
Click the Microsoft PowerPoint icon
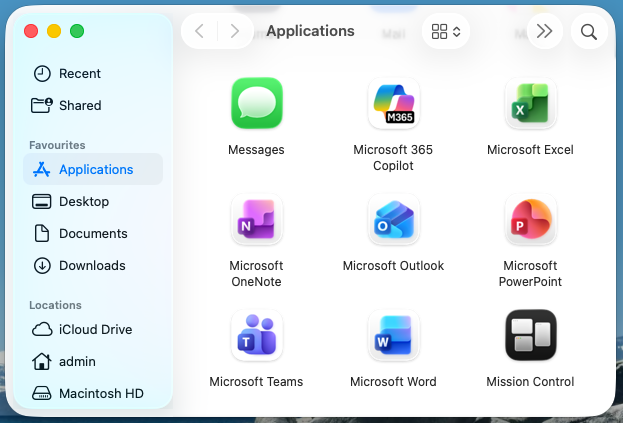pyautogui.click(x=530, y=219)
